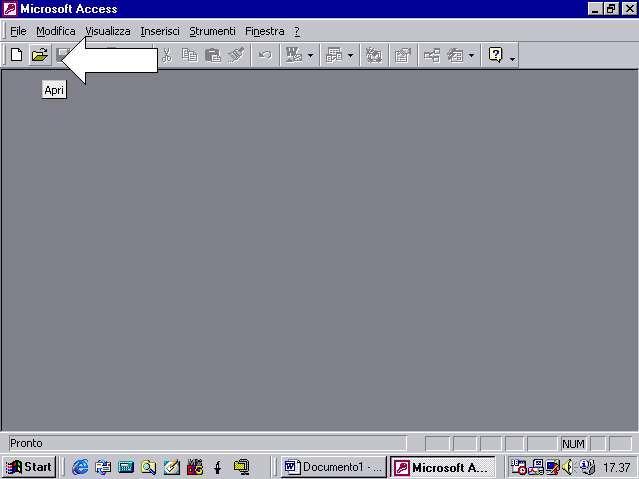Click the Undo arrow icon
This screenshot has height=479, width=639.
pyautogui.click(x=265, y=55)
